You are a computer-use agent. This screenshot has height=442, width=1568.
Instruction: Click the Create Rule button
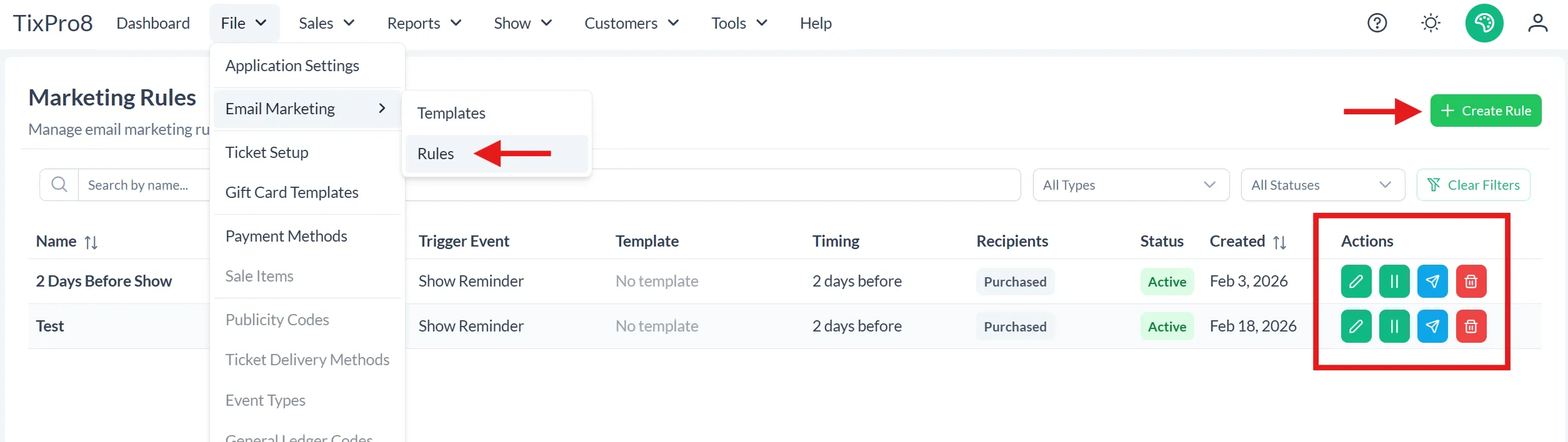coord(1486,110)
